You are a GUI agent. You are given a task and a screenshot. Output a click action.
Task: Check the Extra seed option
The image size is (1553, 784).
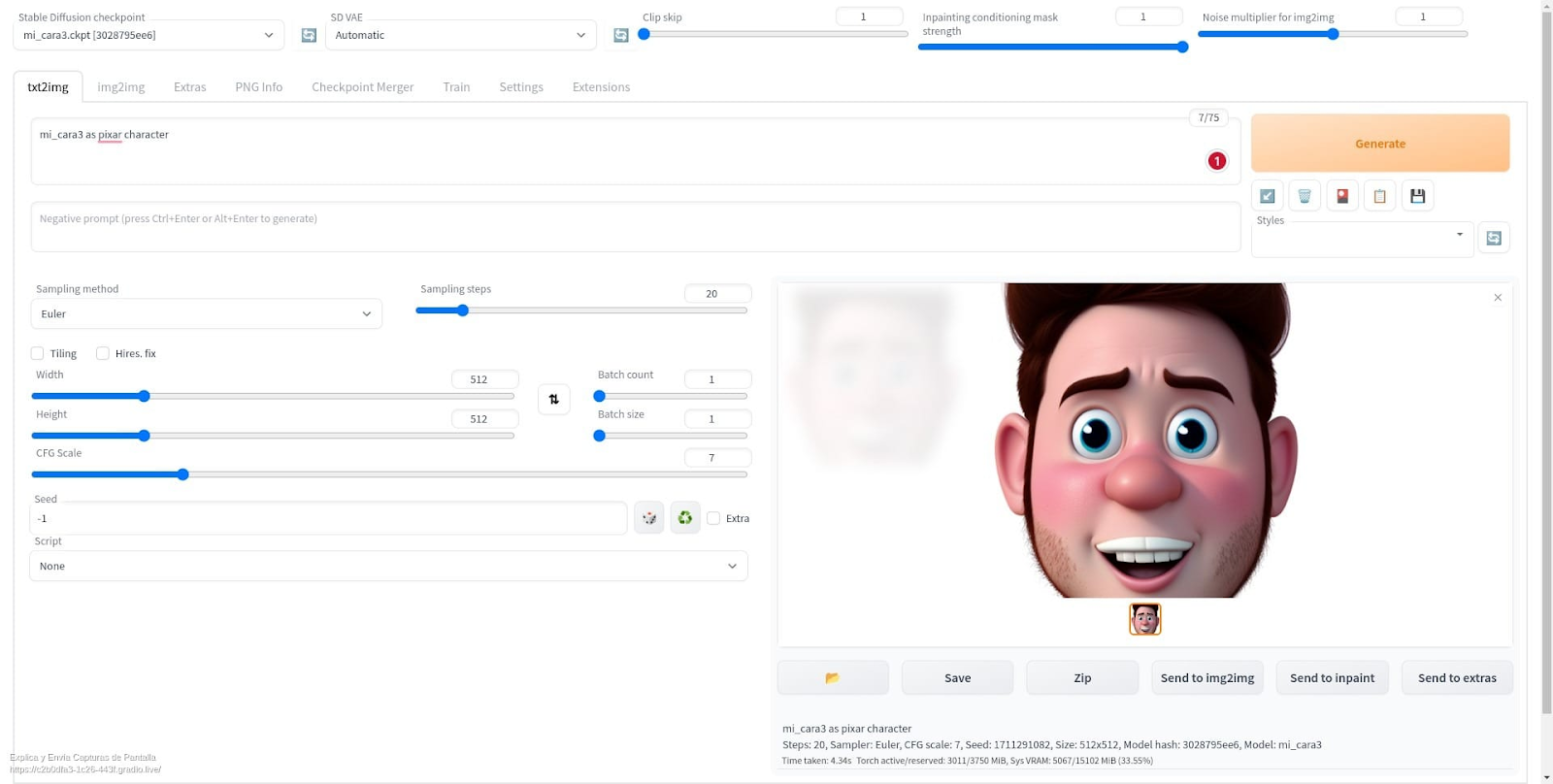(x=713, y=518)
